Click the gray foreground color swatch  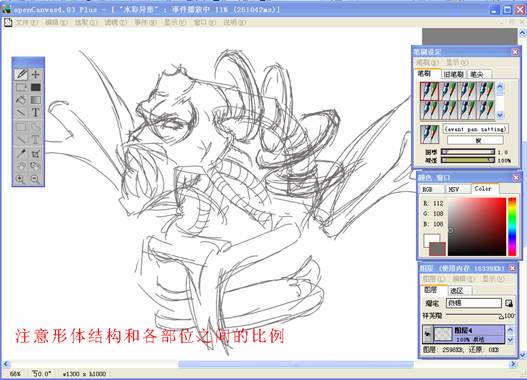(x=437, y=249)
